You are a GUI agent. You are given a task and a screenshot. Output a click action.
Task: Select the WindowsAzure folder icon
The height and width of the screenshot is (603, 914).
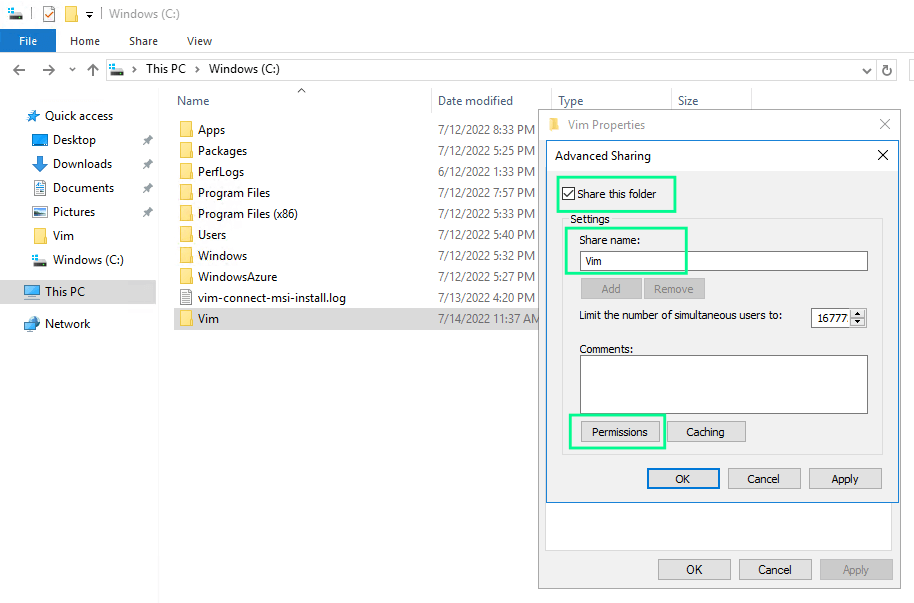click(x=185, y=277)
